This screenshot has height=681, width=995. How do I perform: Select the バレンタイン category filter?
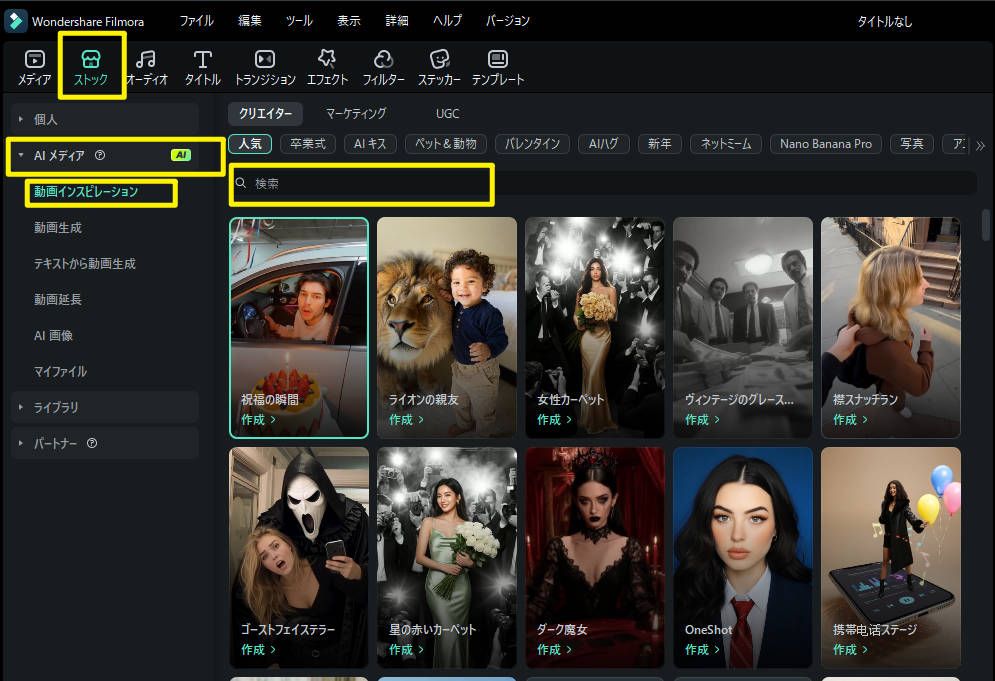point(532,144)
